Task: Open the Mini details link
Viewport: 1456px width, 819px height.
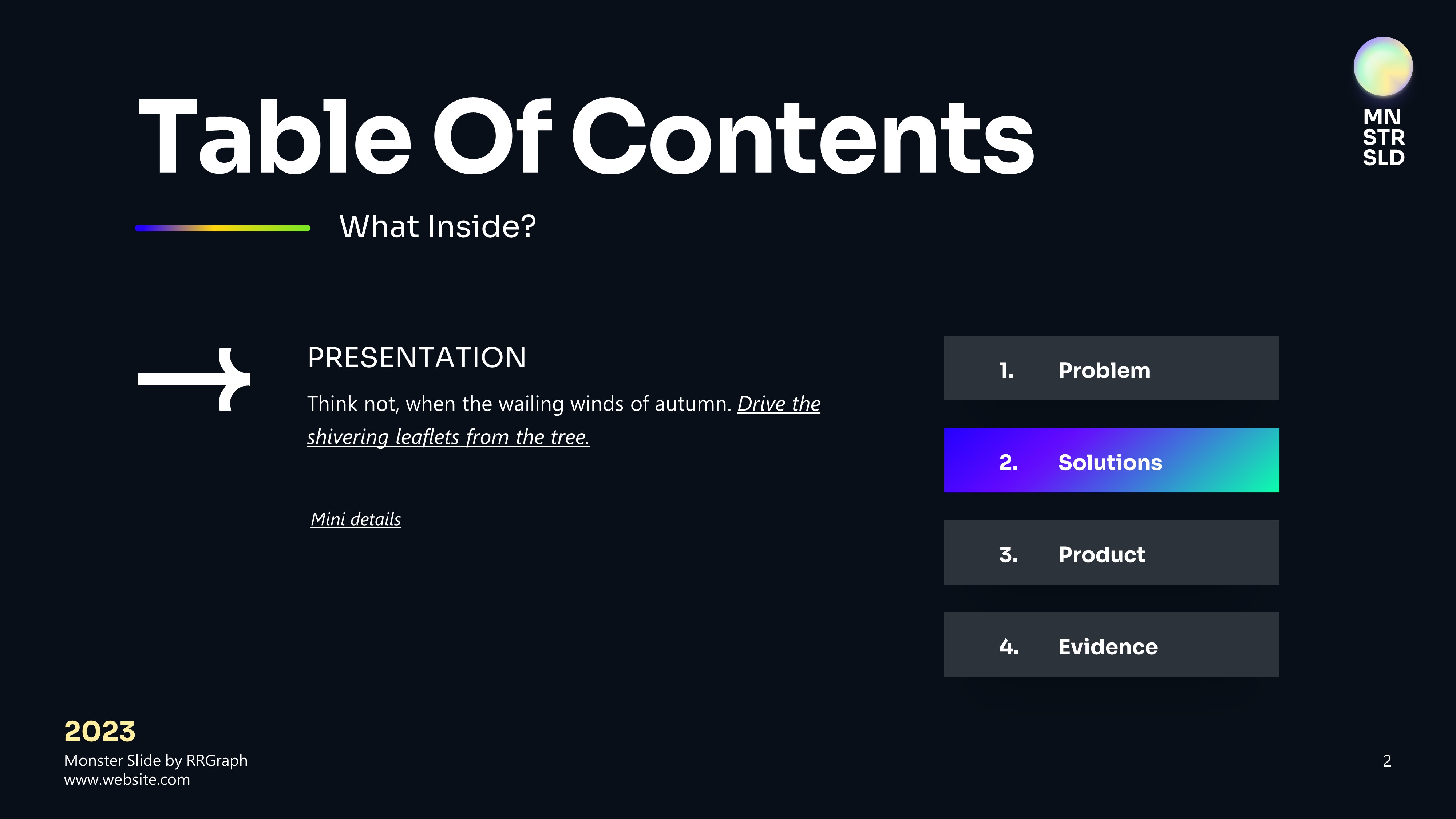Action: pyautogui.click(x=356, y=519)
